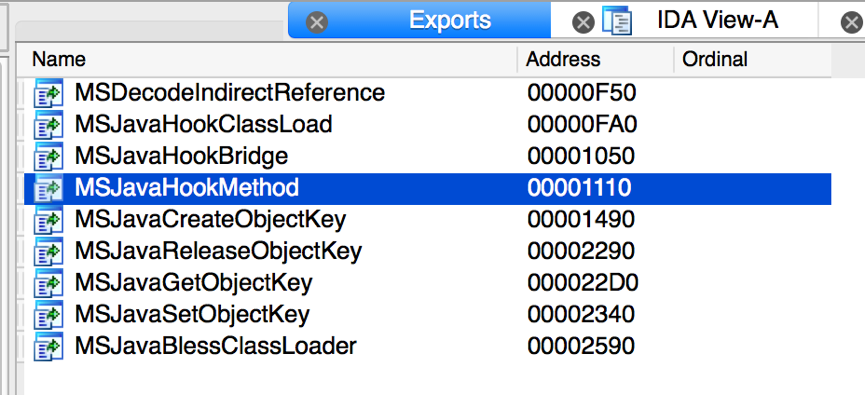The height and width of the screenshot is (395, 865).
Task: Click the MSJavaBlessClassLoader export icon
Action: (49, 347)
